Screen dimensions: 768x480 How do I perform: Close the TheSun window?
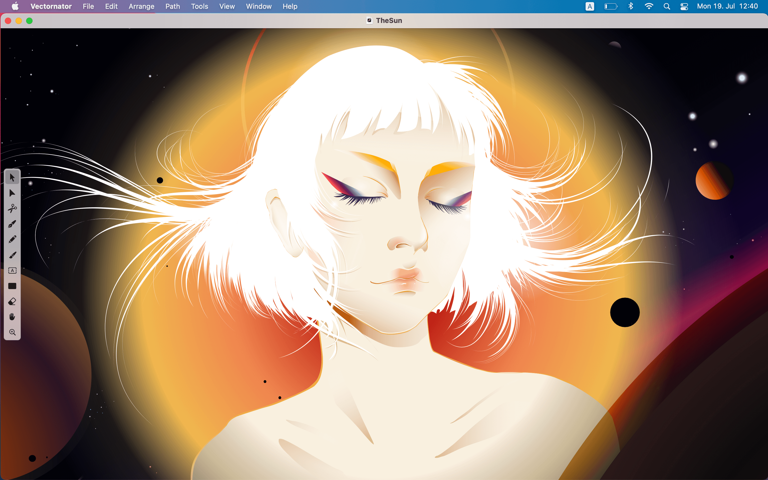[x=8, y=21]
